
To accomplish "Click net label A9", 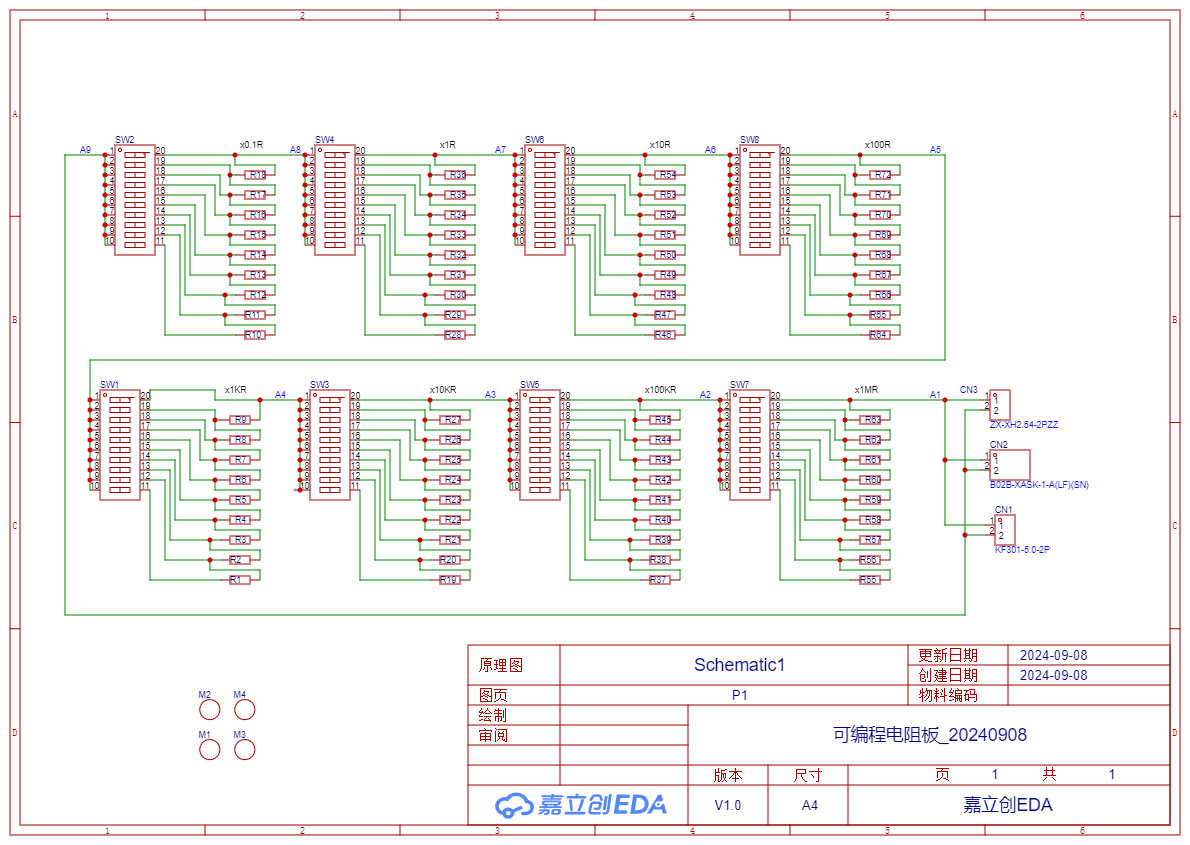I will 85,150.
